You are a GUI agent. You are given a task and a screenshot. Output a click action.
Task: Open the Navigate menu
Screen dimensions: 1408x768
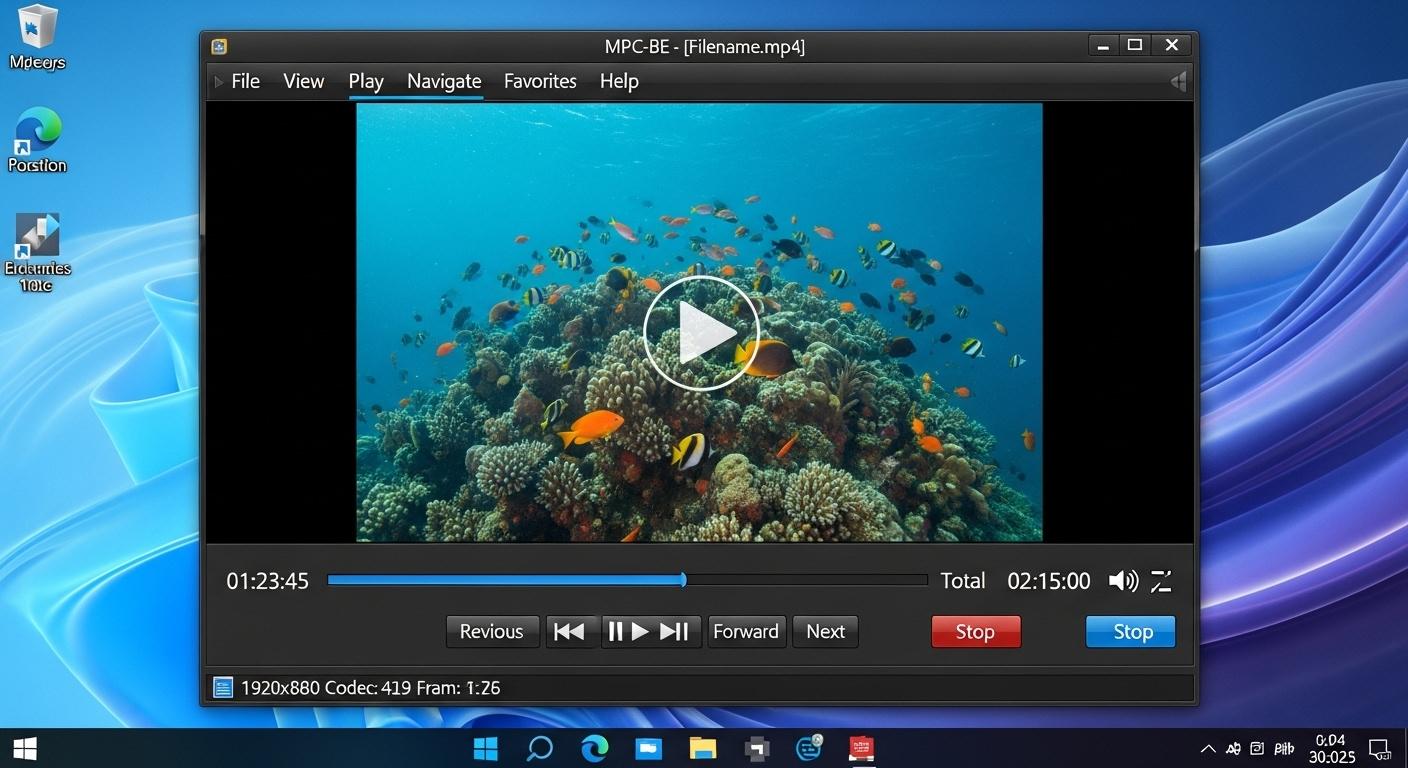click(444, 82)
